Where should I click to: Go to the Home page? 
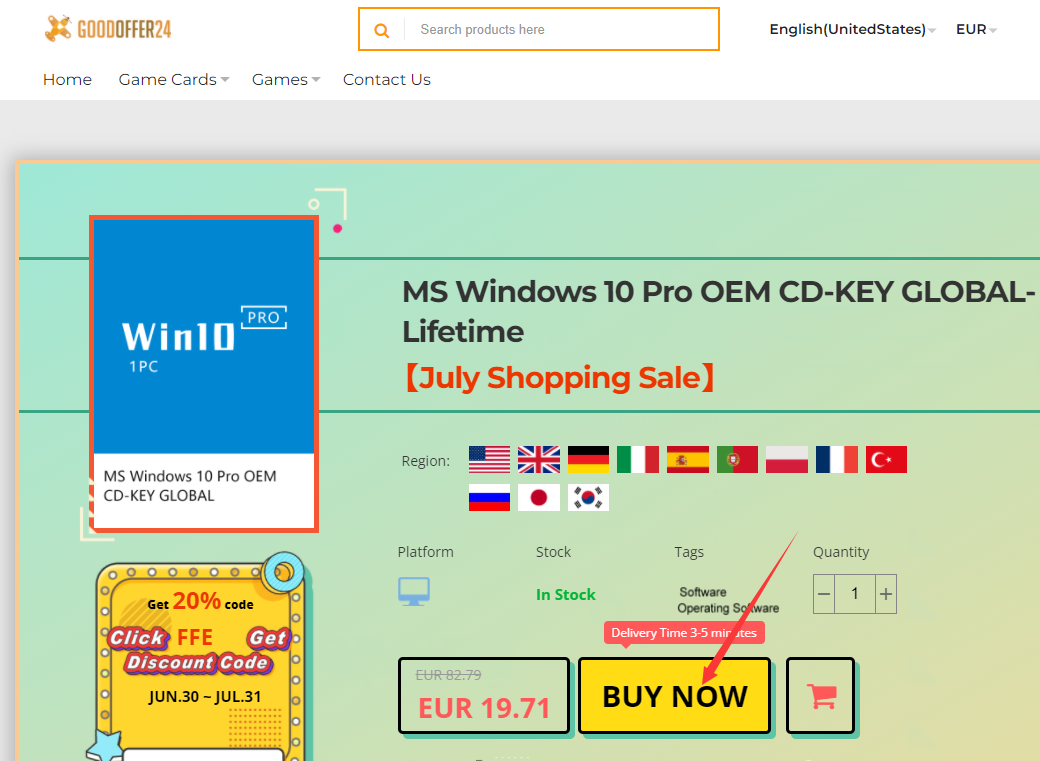[68, 80]
